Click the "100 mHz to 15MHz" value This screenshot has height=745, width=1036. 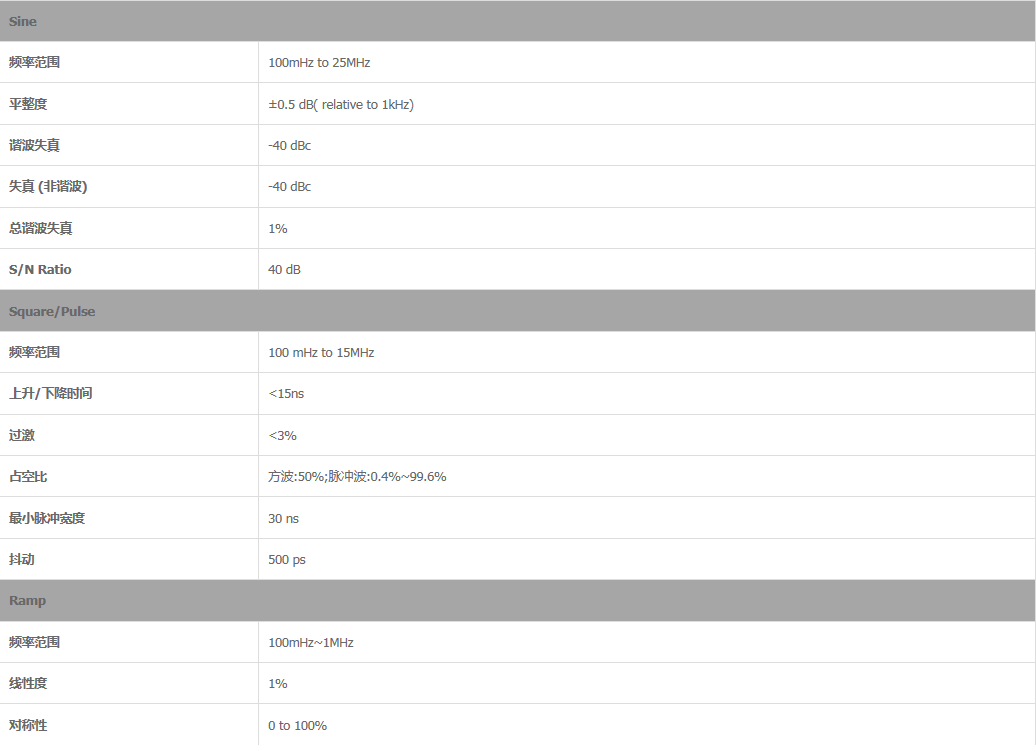tap(321, 353)
